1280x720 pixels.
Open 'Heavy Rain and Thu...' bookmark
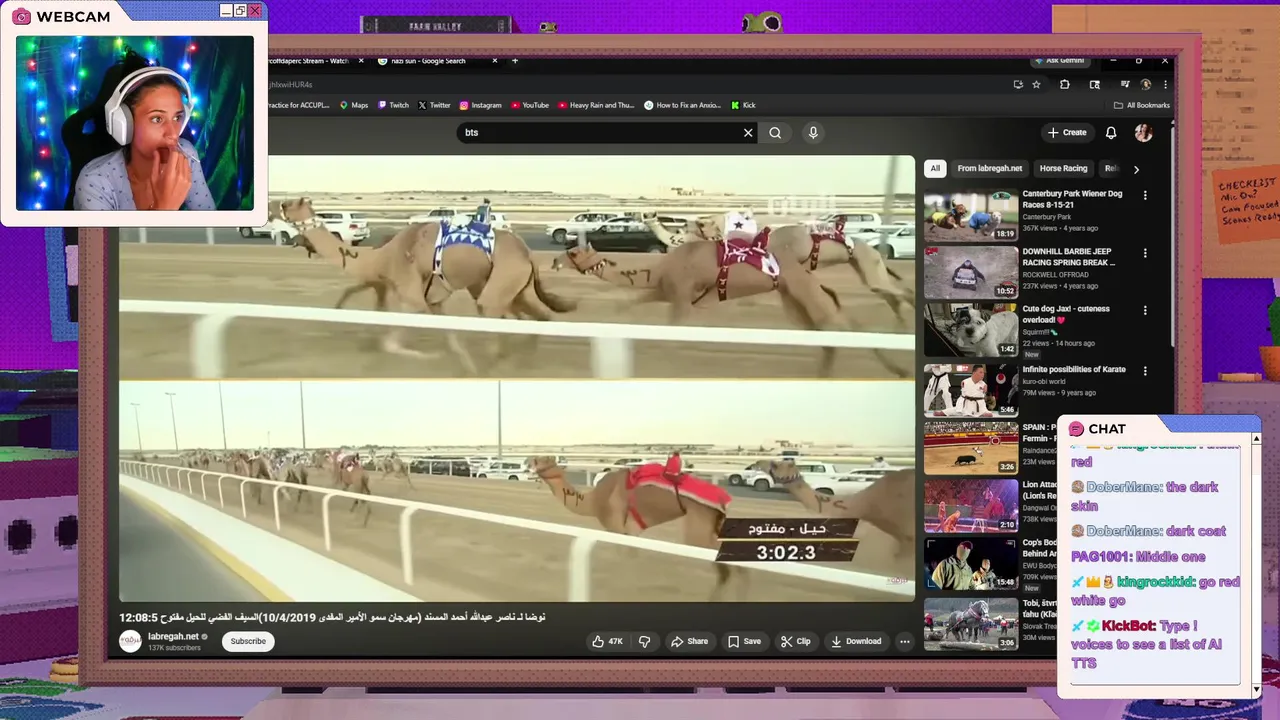coord(596,105)
